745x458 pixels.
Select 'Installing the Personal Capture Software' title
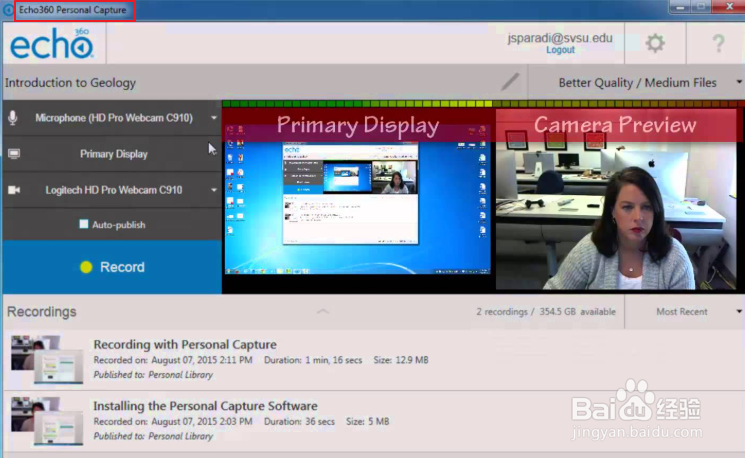[x=205, y=406]
